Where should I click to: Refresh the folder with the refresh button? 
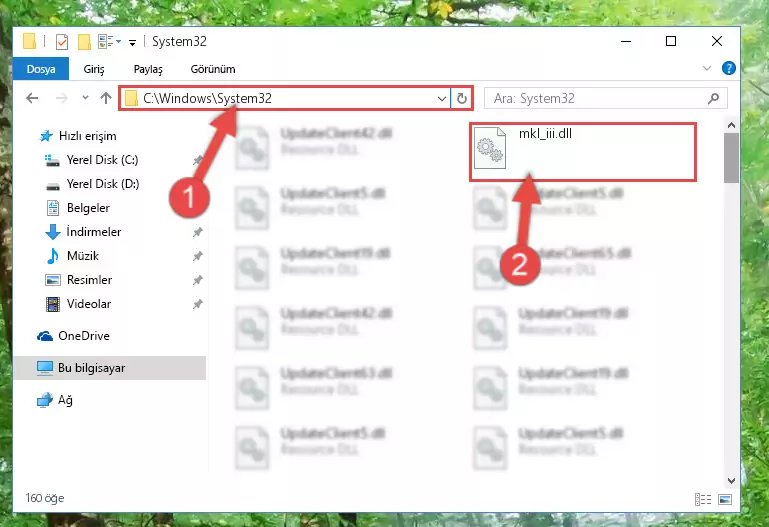(461, 99)
